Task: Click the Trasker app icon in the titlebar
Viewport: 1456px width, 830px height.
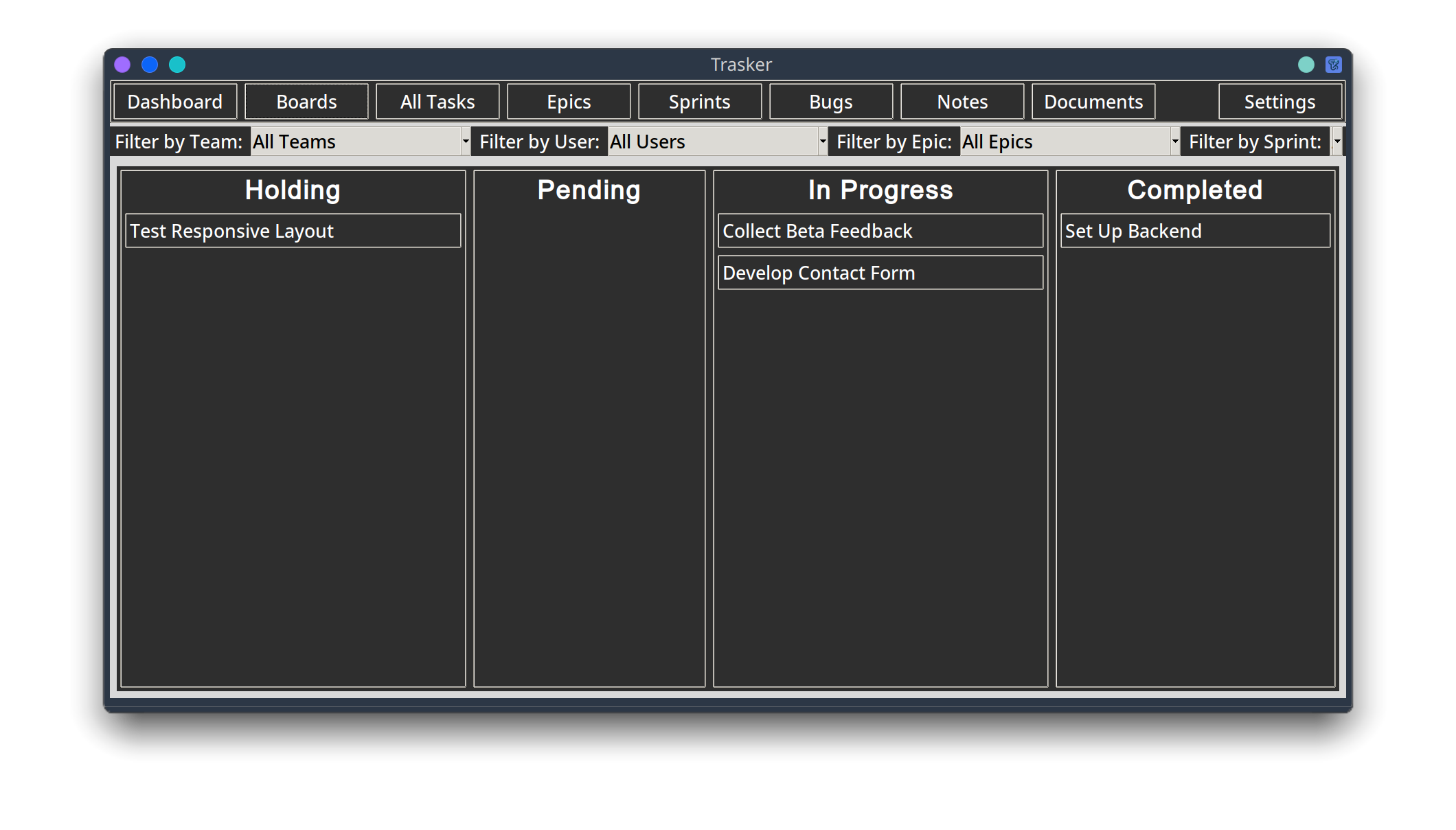Action: (x=1333, y=64)
